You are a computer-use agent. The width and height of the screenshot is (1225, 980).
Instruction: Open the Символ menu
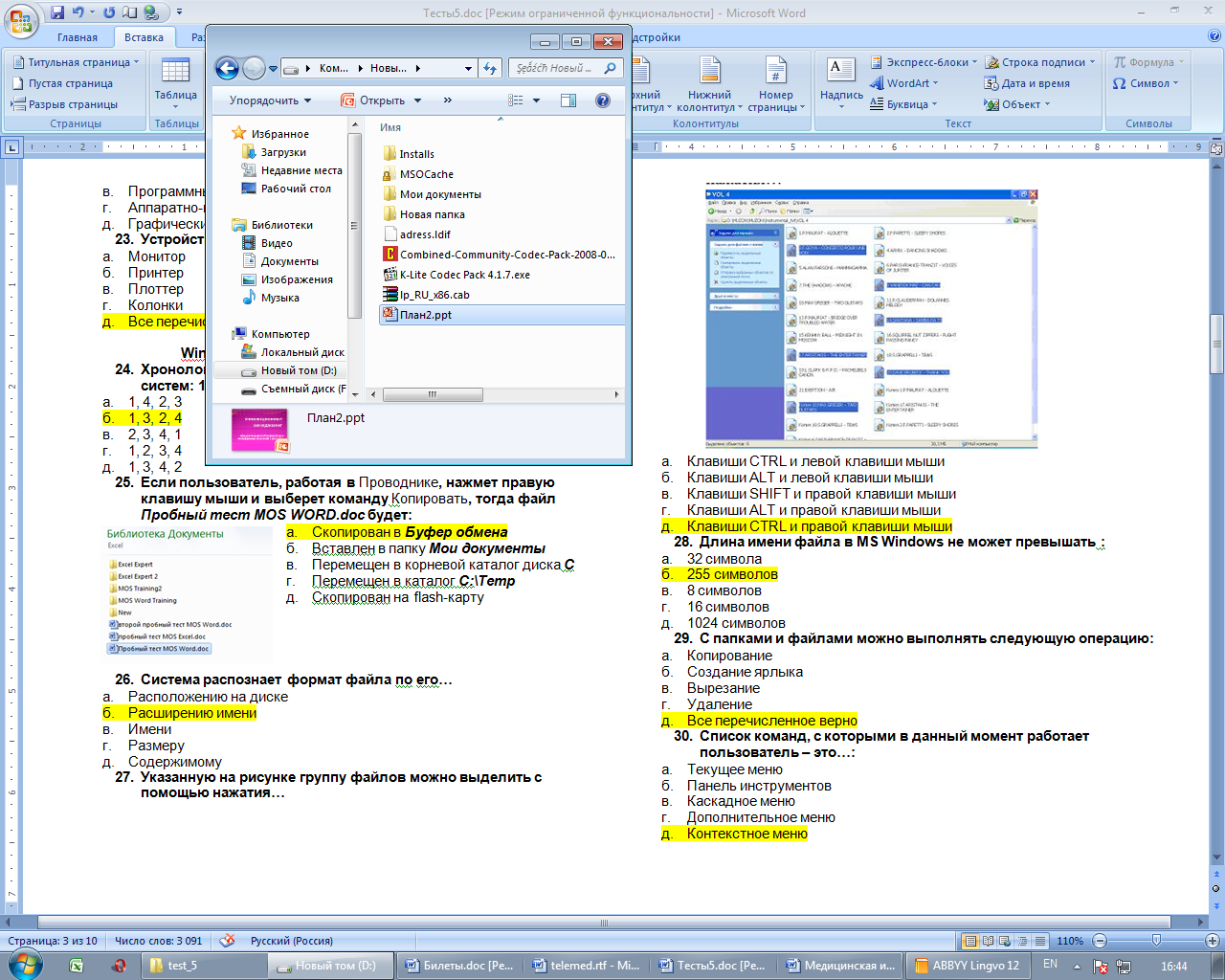point(1146,83)
